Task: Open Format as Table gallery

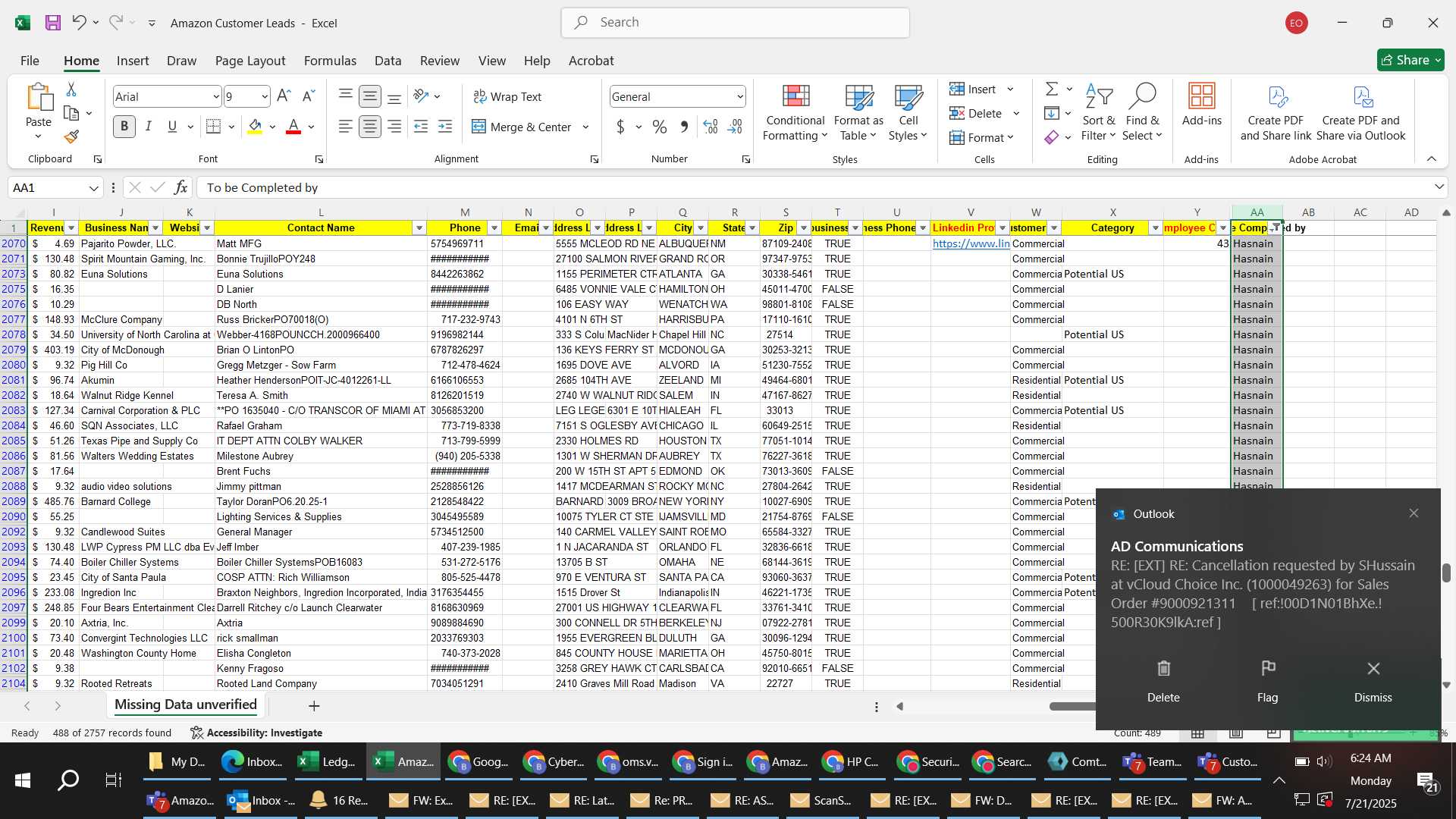Action: click(x=858, y=112)
